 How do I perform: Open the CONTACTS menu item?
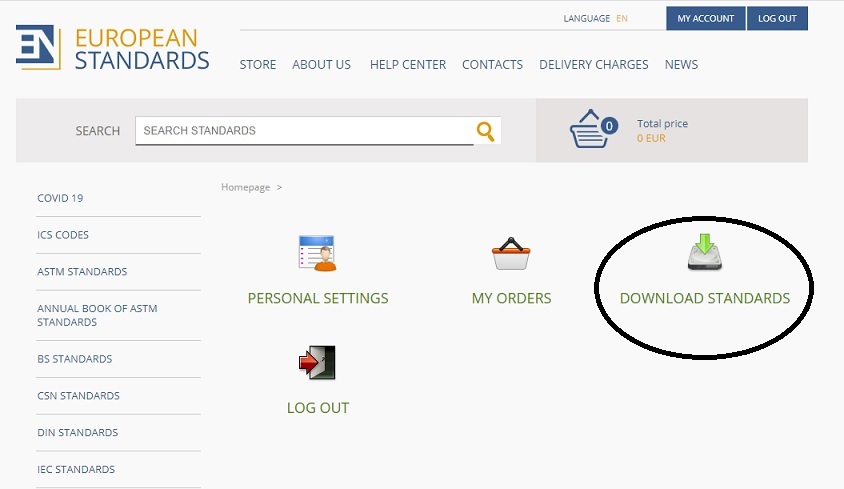pyautogui.click(x=493, y=65)
